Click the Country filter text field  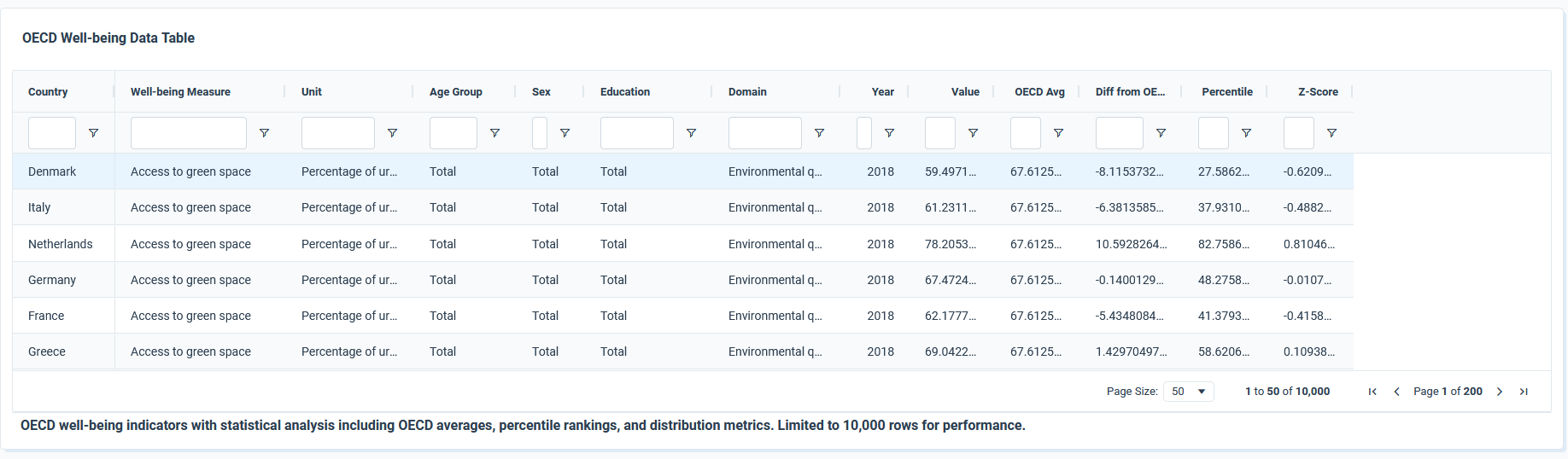(52, 133)
